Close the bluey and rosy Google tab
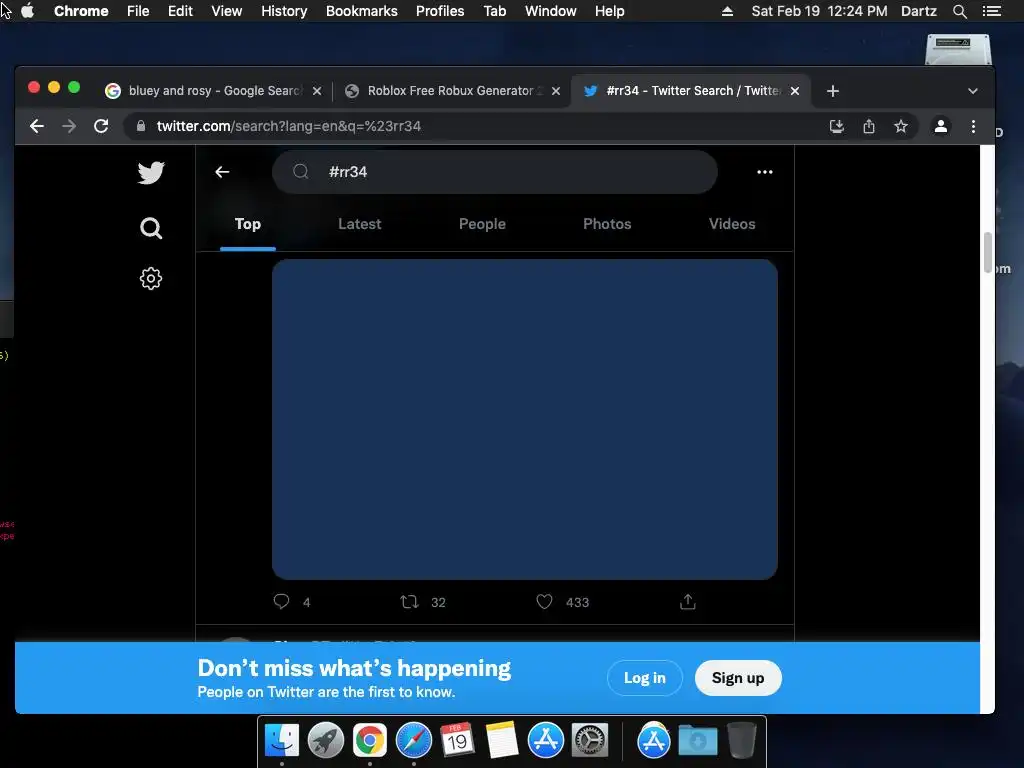 [317, 91]
